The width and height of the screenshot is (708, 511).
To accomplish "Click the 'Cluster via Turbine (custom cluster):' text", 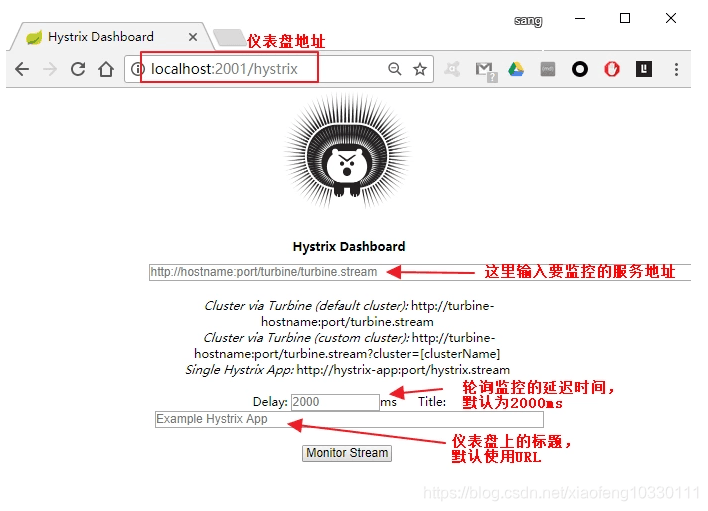I will pyautogui.click(x=306, y=338).
